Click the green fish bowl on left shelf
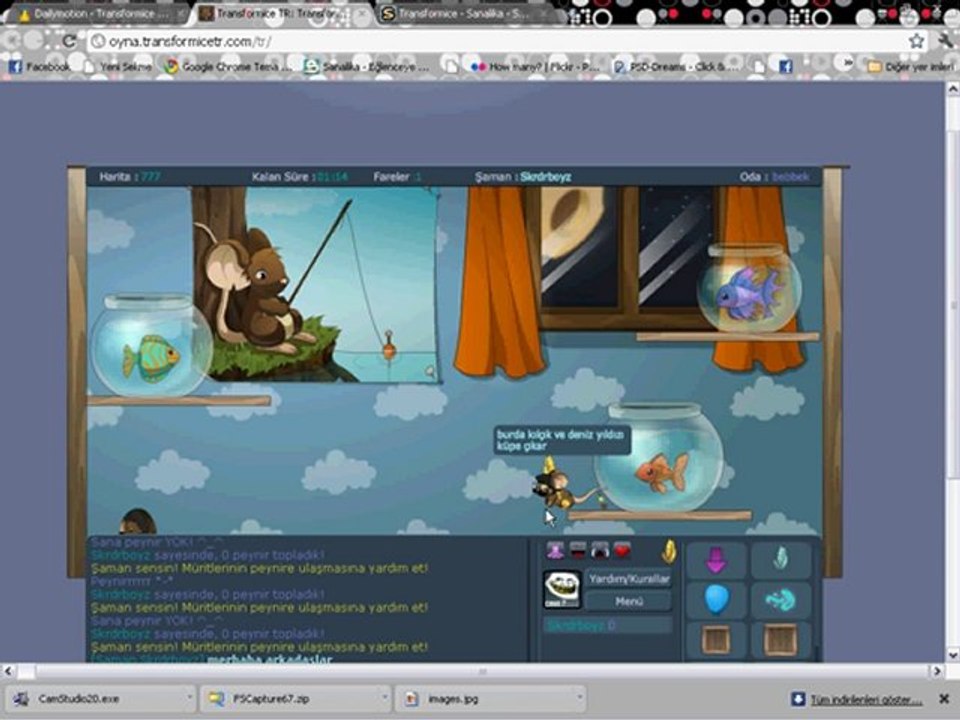This screenshot has height=720, width=960. click(x=151, y=345)
